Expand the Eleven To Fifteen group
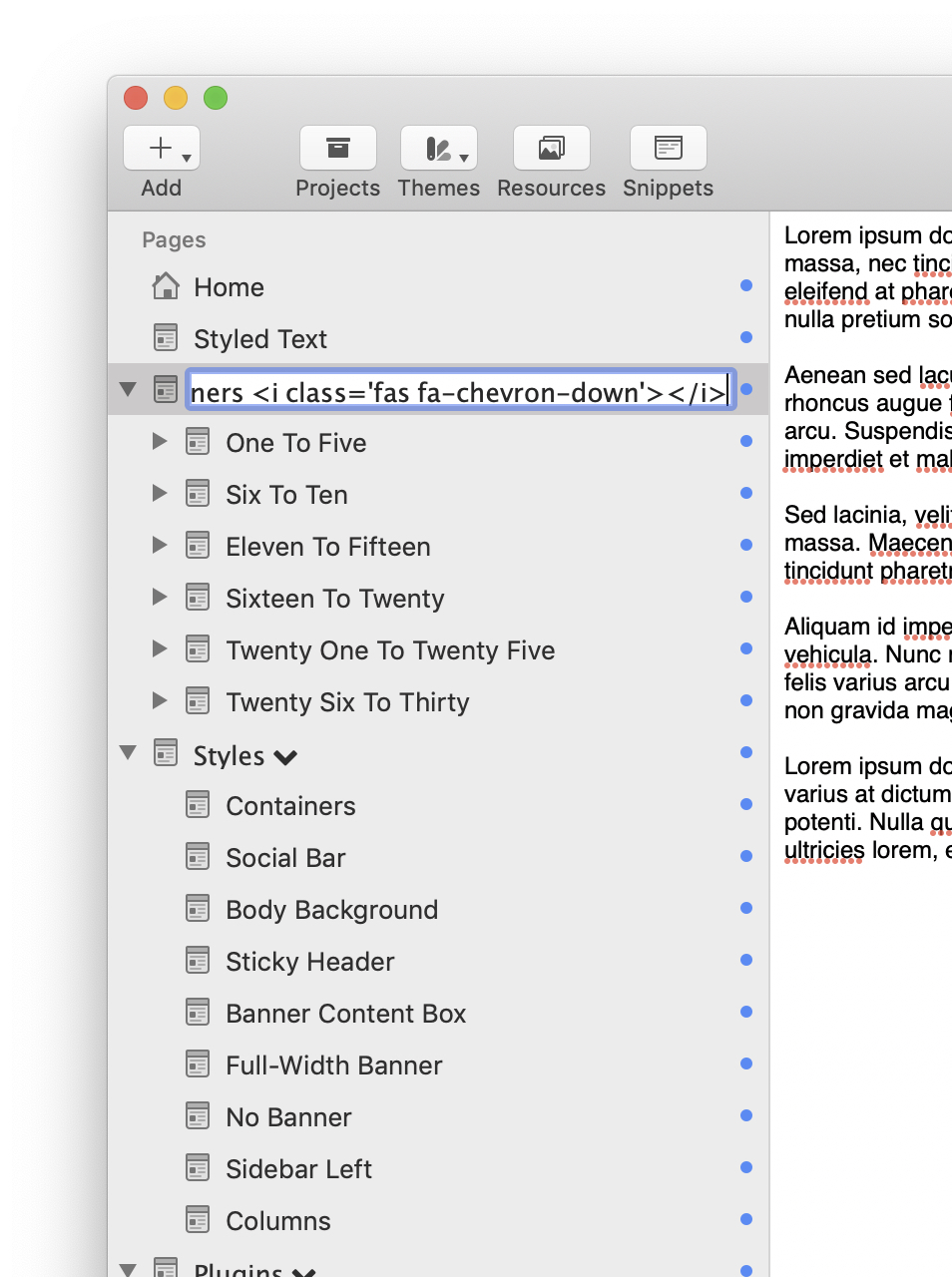952x1277 pixels. tap(160, 545)
